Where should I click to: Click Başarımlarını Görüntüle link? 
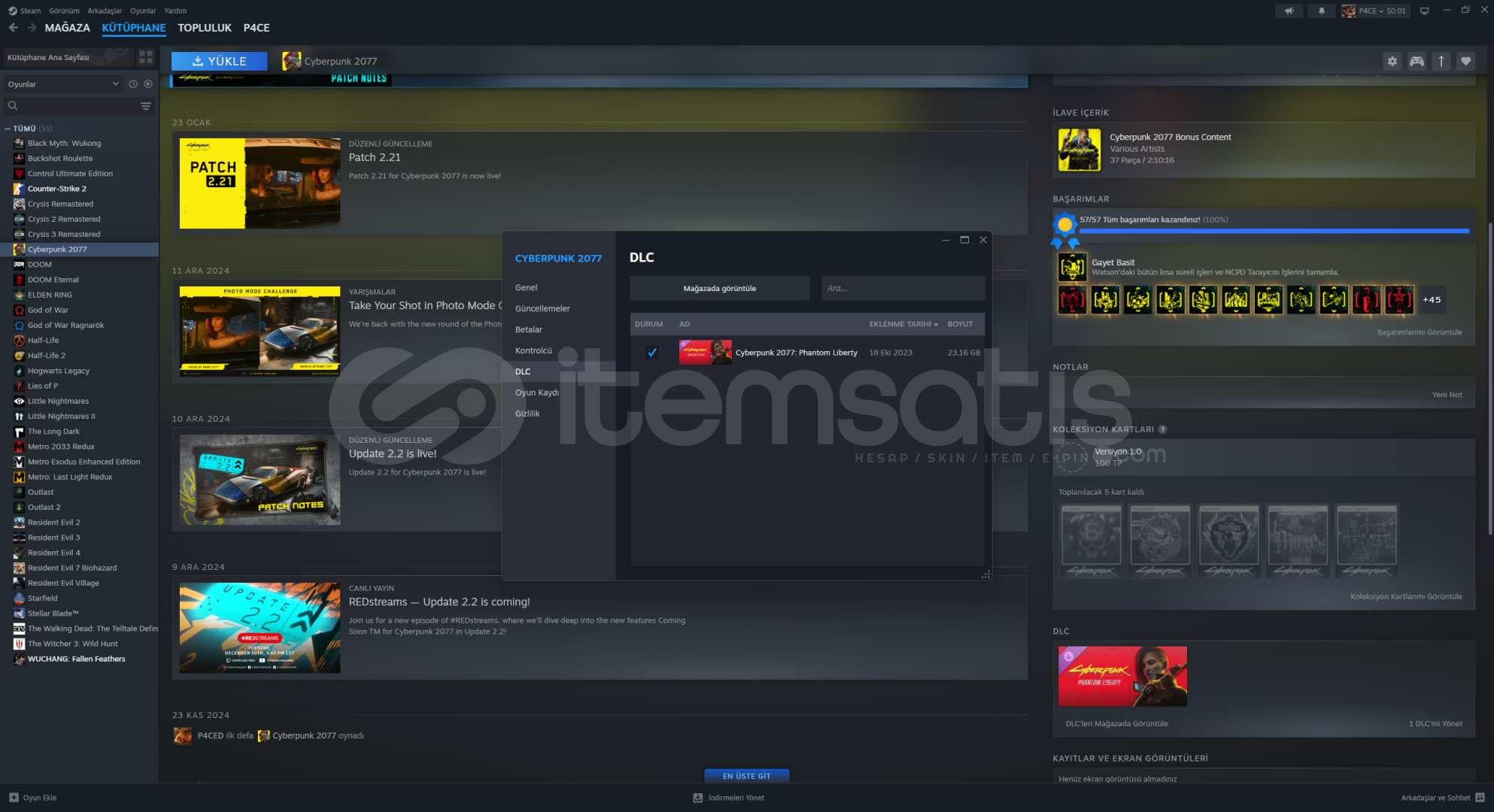(1420, 332)
